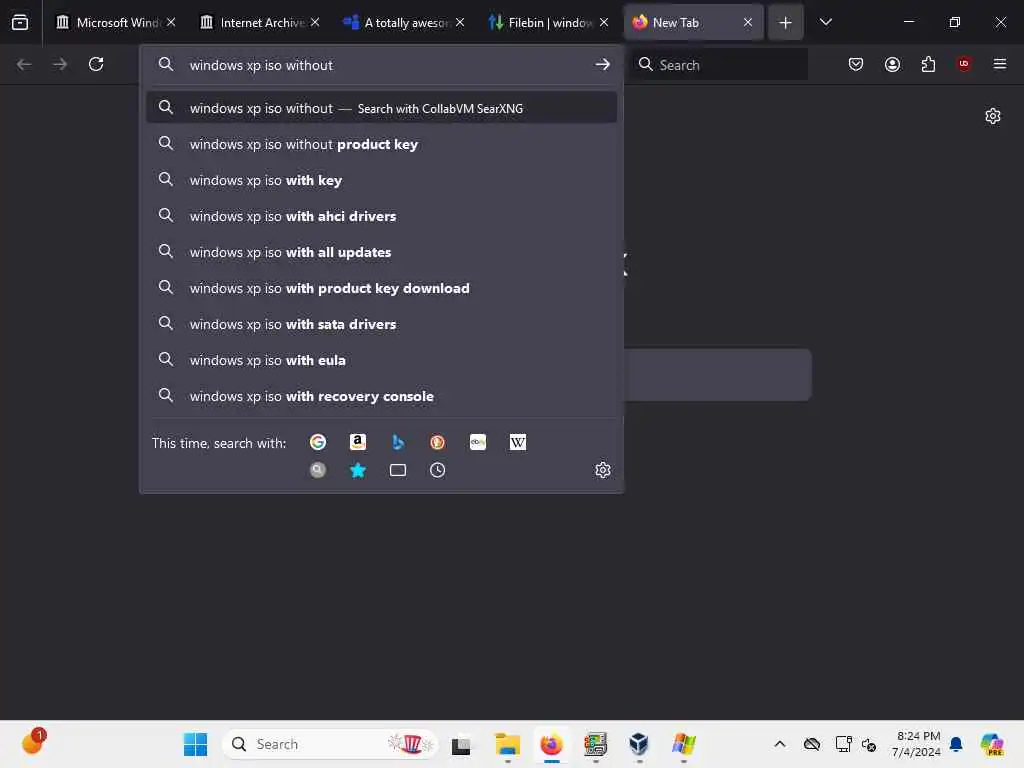This screenshot has width=1024, height=768.
Task: Switch to the Internet Archive tab
Action: [x=259, y=22]
